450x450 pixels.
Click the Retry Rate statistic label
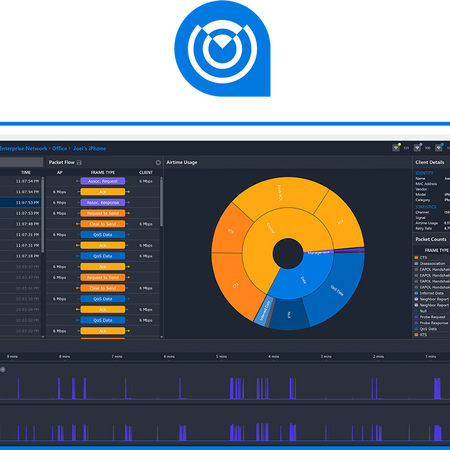point(424,228)
